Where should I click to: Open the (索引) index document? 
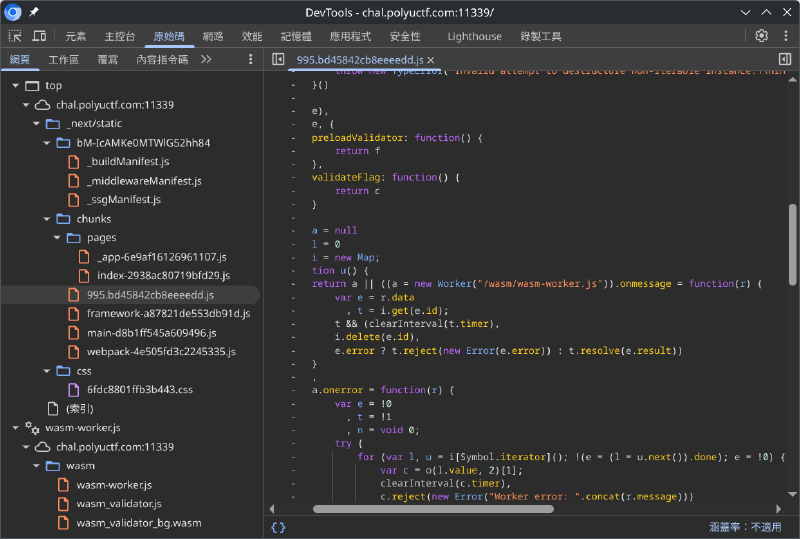80,409
